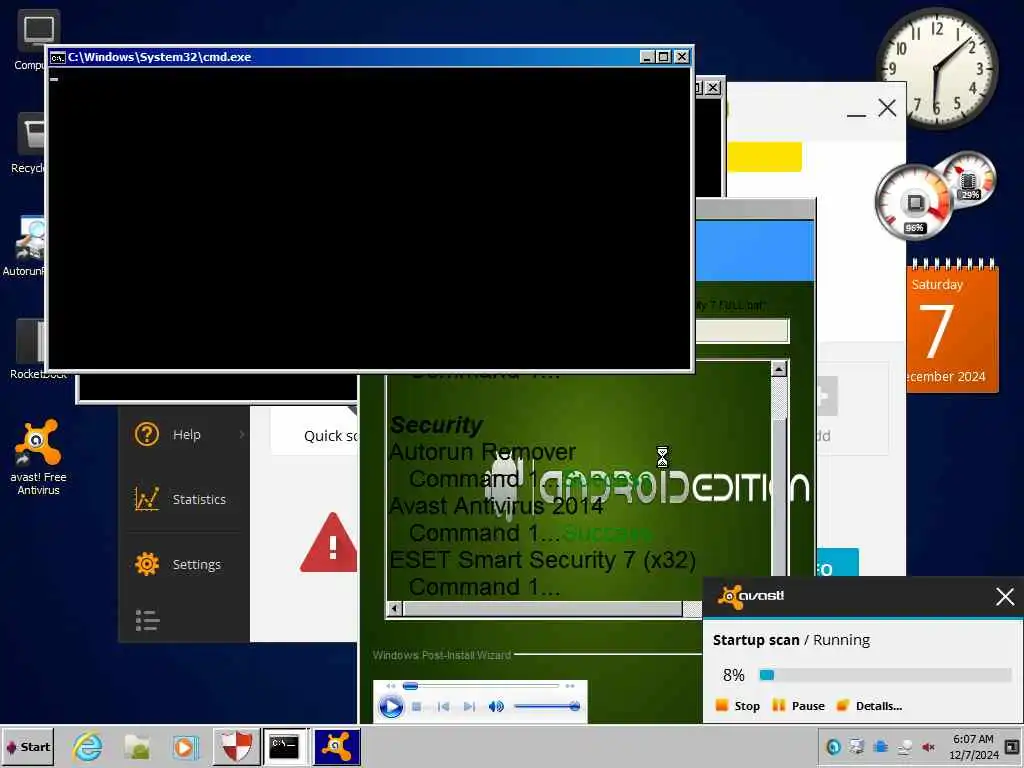Click the avast logo in scan popup
The image size is (1024, 768).
[751, 596]
